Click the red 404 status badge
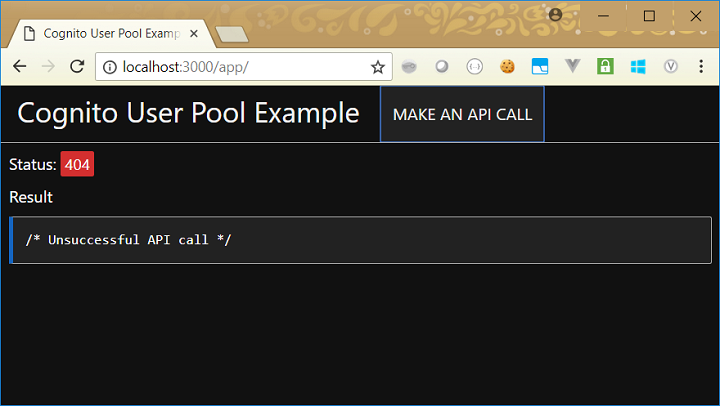Screen dimensions: 720x406 tap(77, 165)
